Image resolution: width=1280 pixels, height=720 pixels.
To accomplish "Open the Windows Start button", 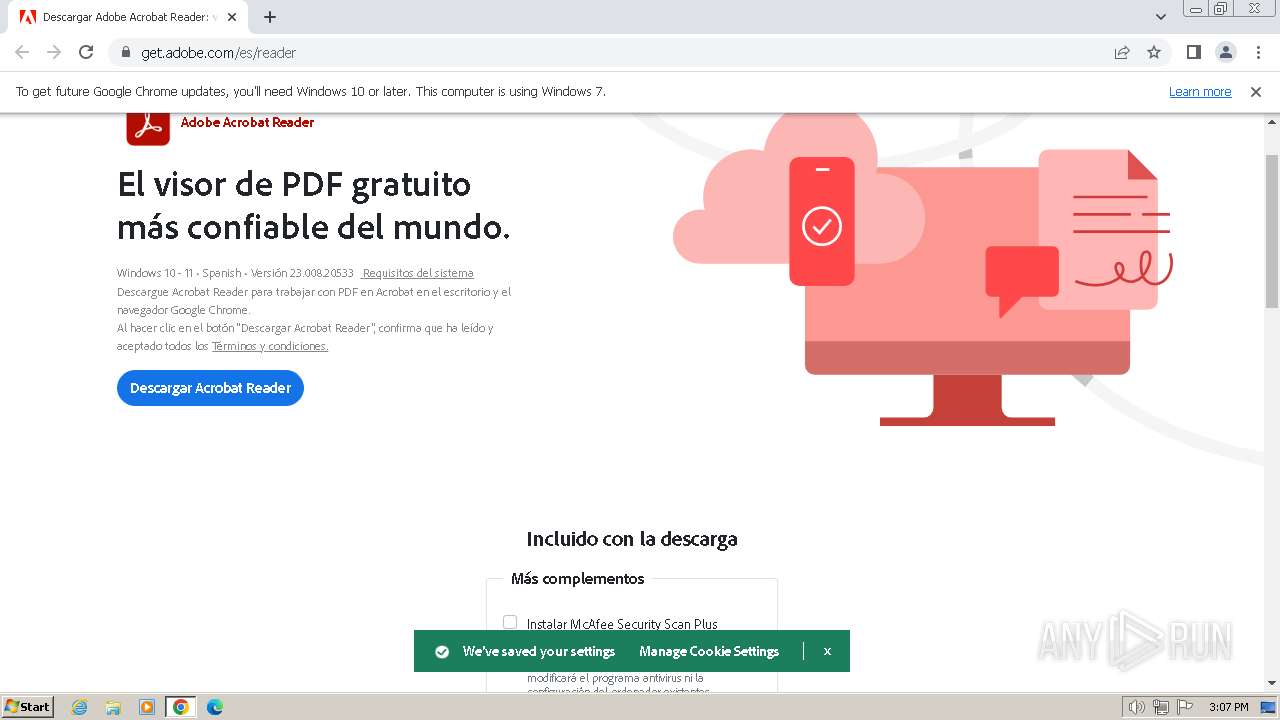I will coord(27,706).
